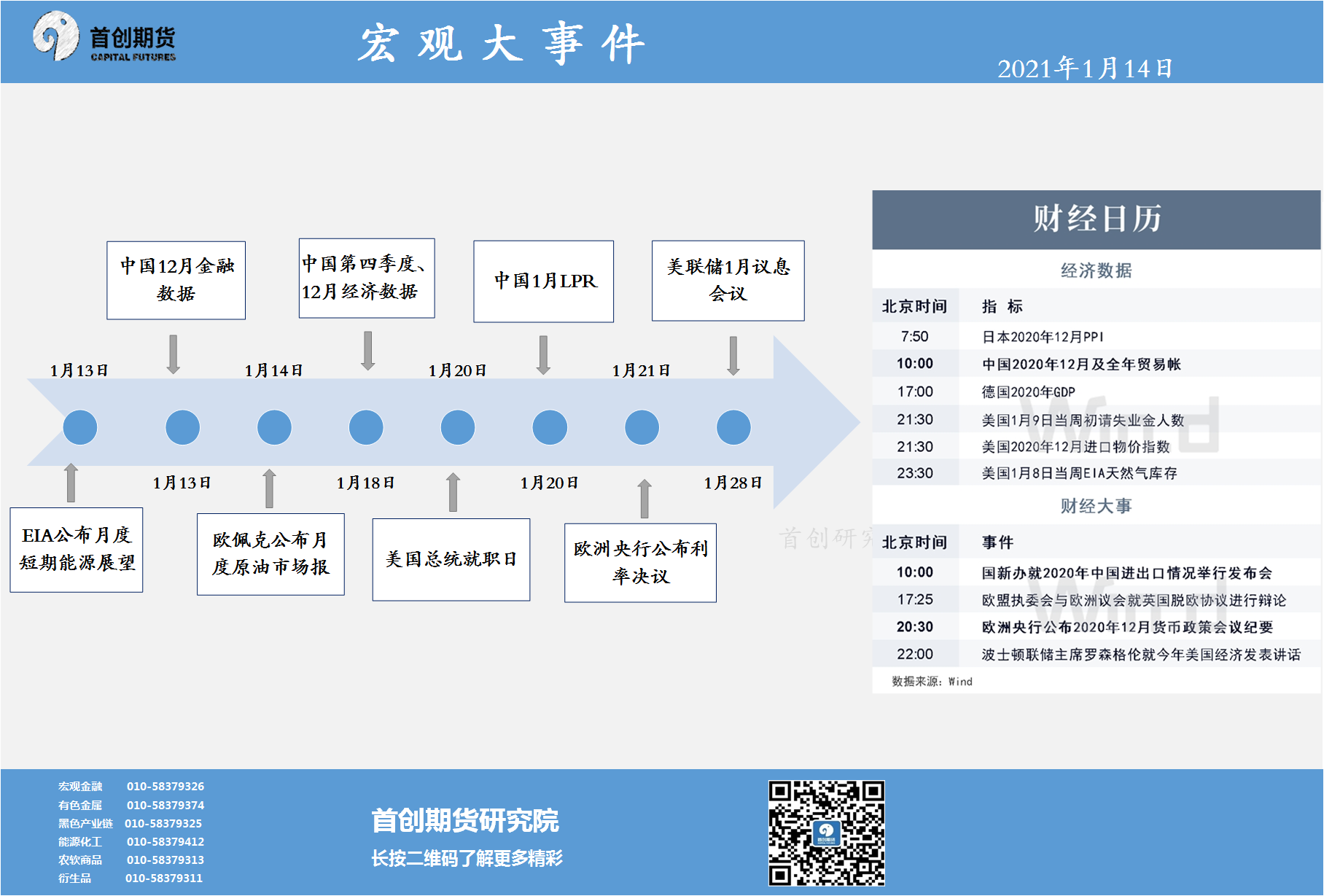
Task: Click the 有色金属 phone number 010-58379374
Action: pos(165,806)
